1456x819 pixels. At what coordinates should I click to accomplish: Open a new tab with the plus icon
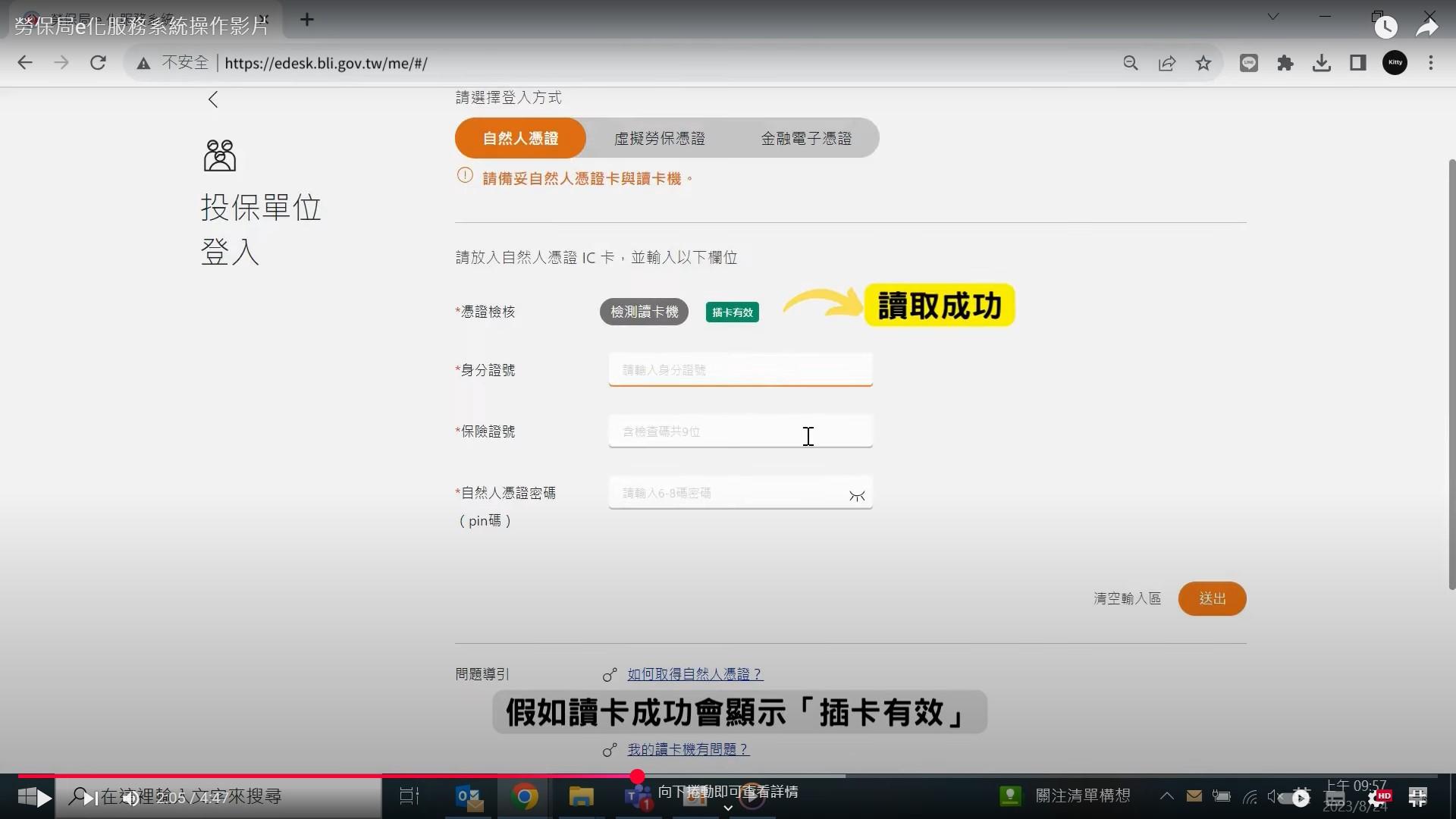pyautogui.click(x=307, y=20)
